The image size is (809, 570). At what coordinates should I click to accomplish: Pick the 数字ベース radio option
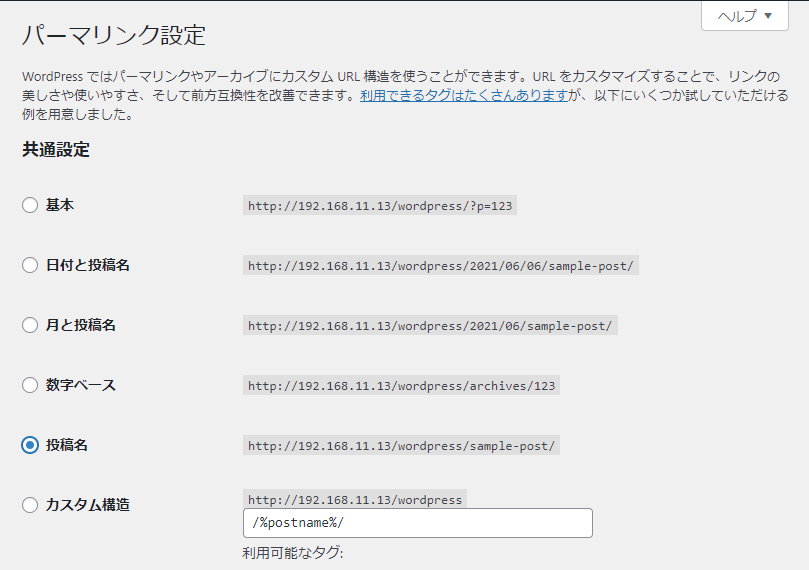click(x=30, y=385)
